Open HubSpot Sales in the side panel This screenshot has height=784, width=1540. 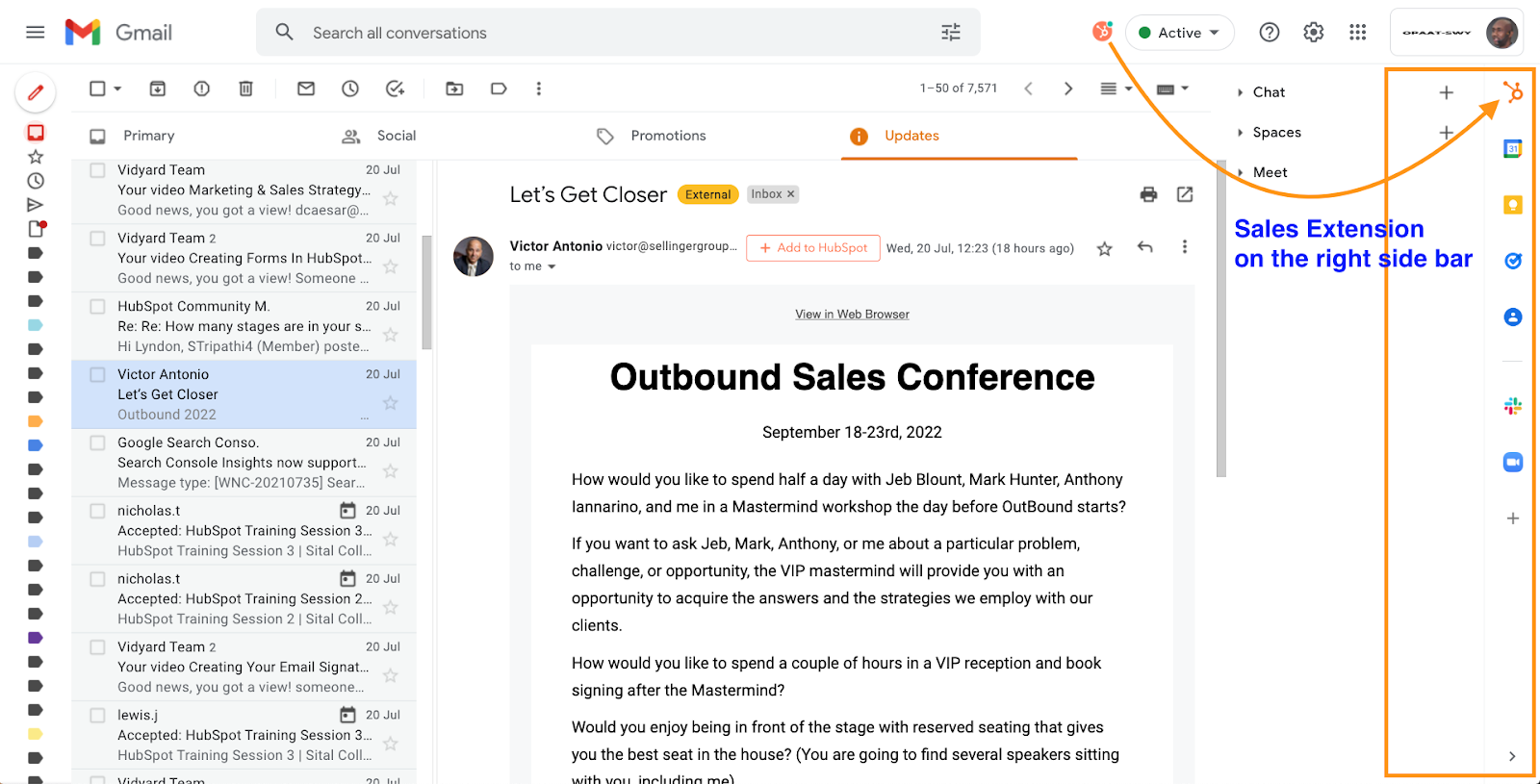(1513, 92)
